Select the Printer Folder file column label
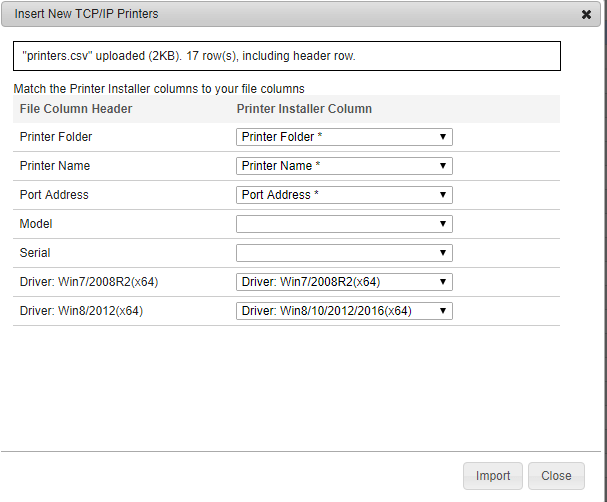The width and height of the screenshot is (607, 502). tap(56, 137)
